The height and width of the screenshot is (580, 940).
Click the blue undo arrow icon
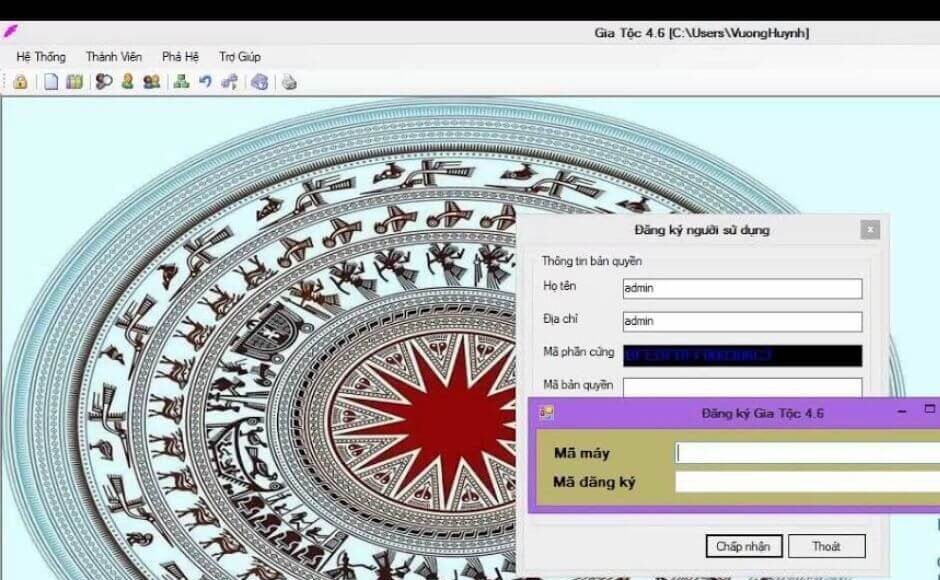[x=205, y=82]
